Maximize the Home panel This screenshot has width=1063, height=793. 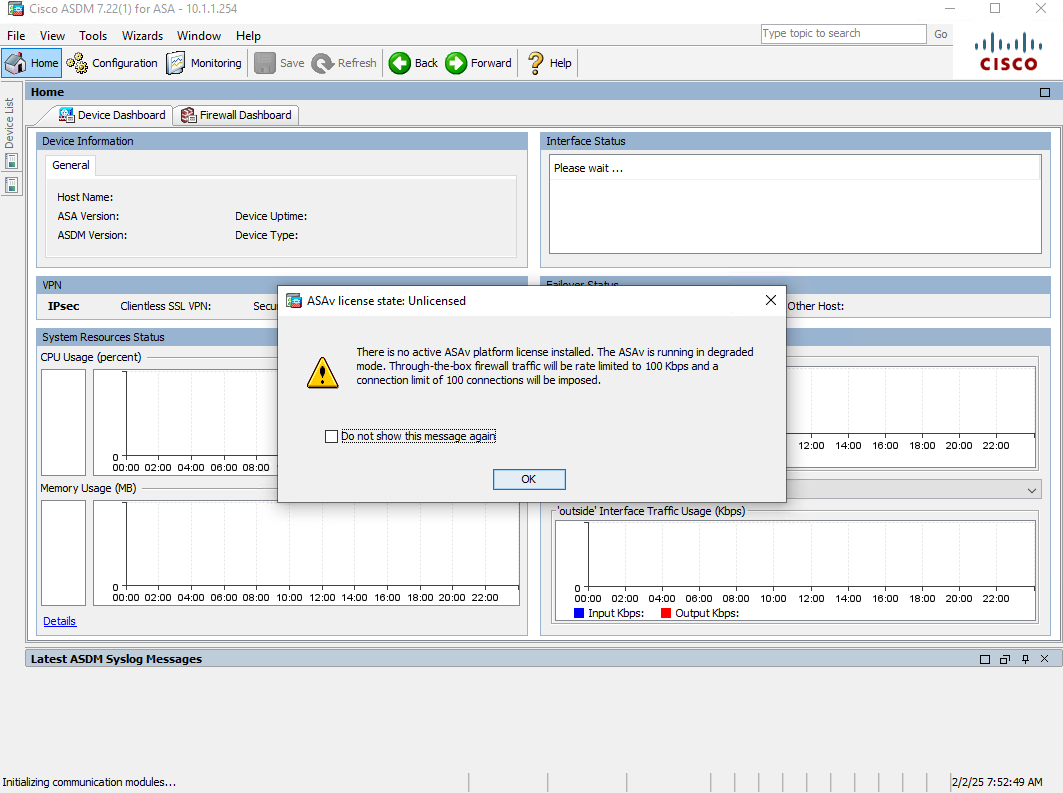[x=1045, y=92]
